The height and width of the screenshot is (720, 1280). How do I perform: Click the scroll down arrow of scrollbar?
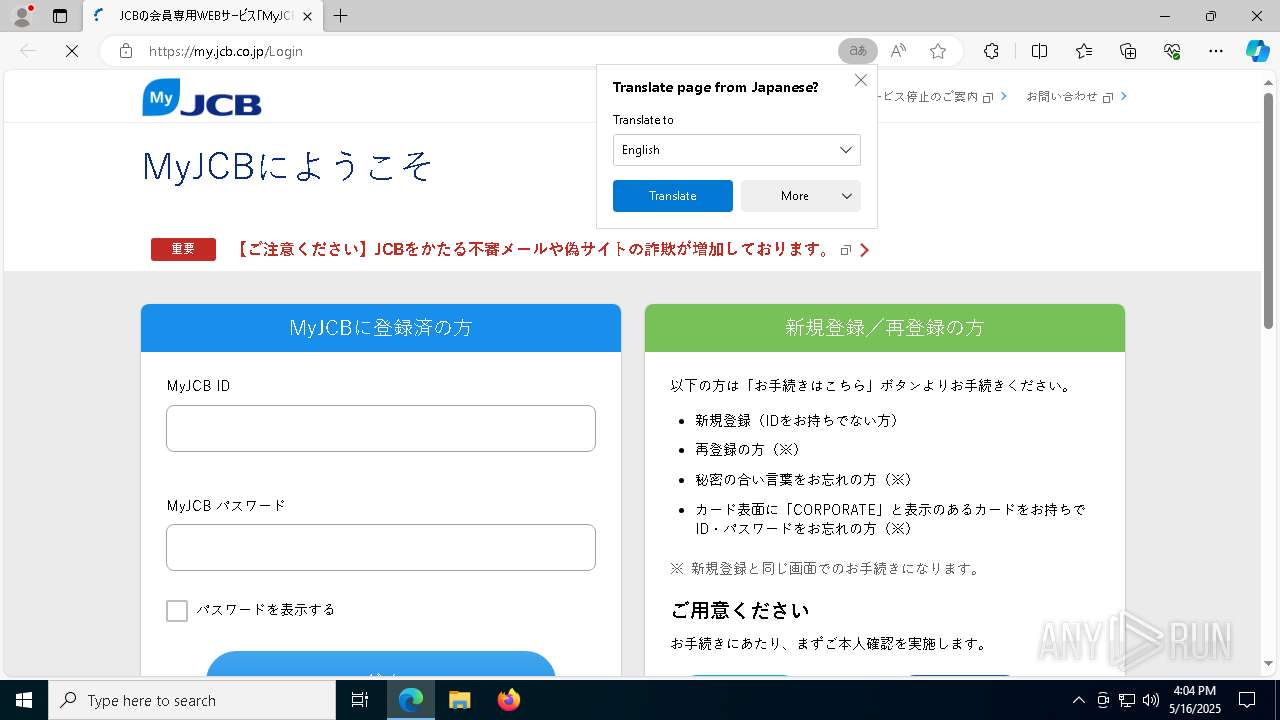click(x=1269, y=663)
